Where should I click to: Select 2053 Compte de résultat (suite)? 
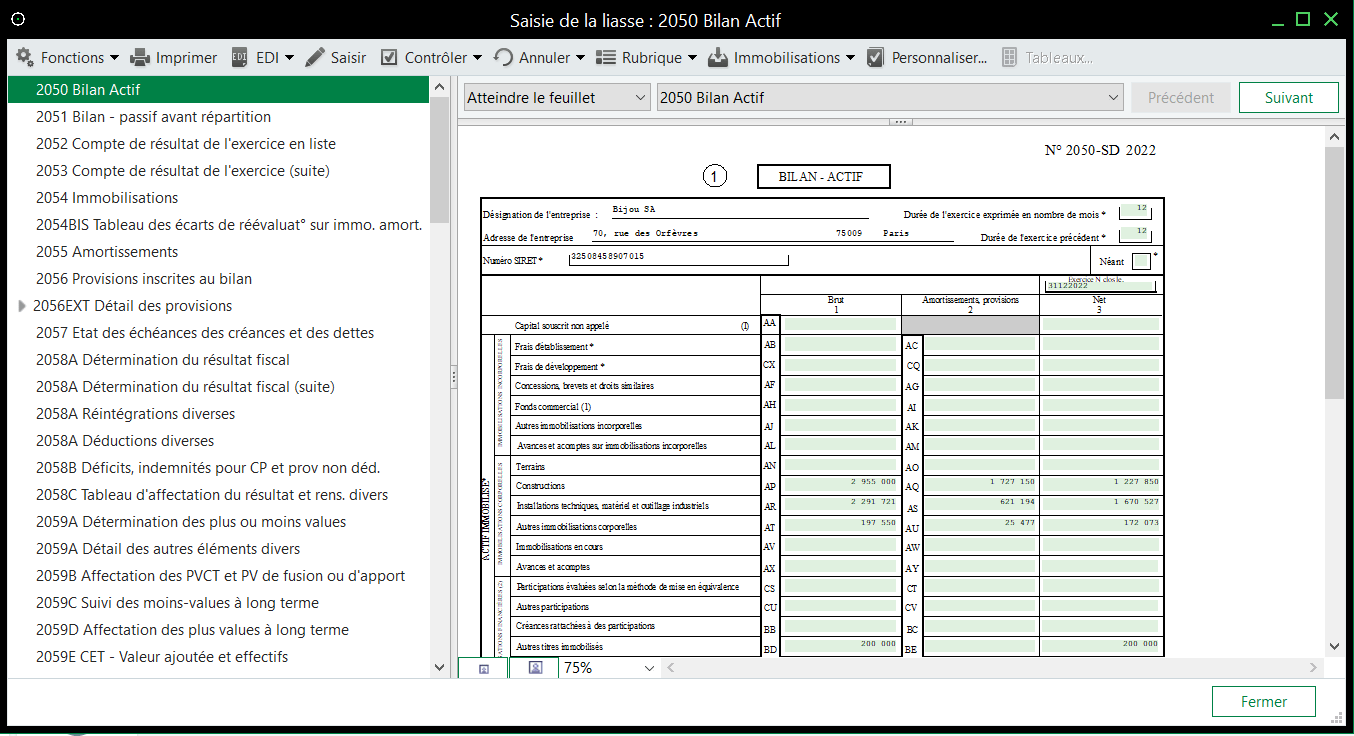[219, 171]
